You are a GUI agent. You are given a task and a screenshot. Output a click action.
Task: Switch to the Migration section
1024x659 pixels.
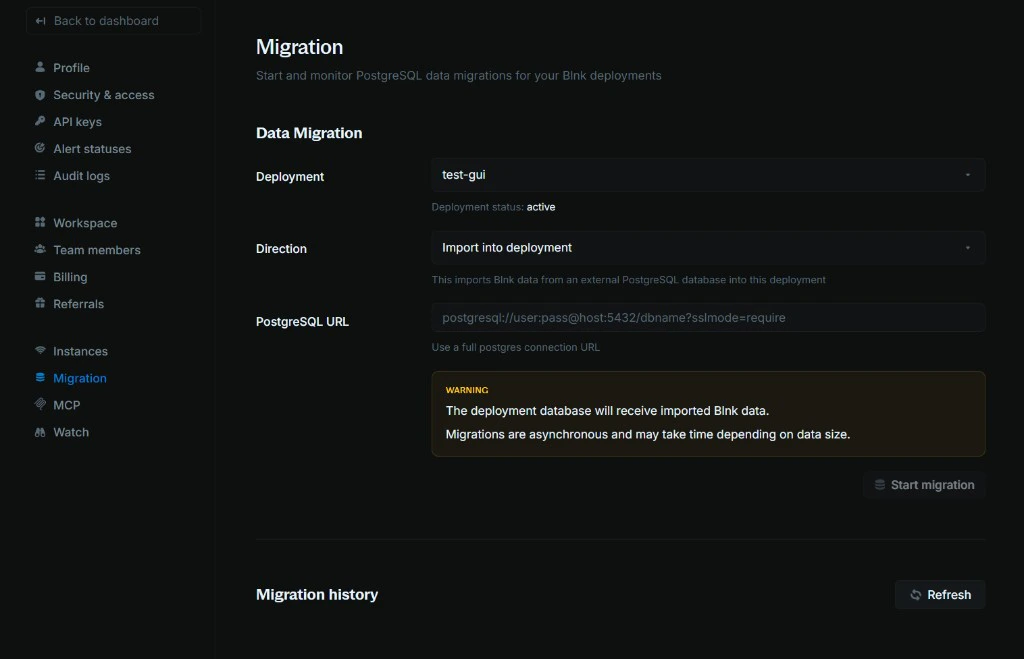78,377
